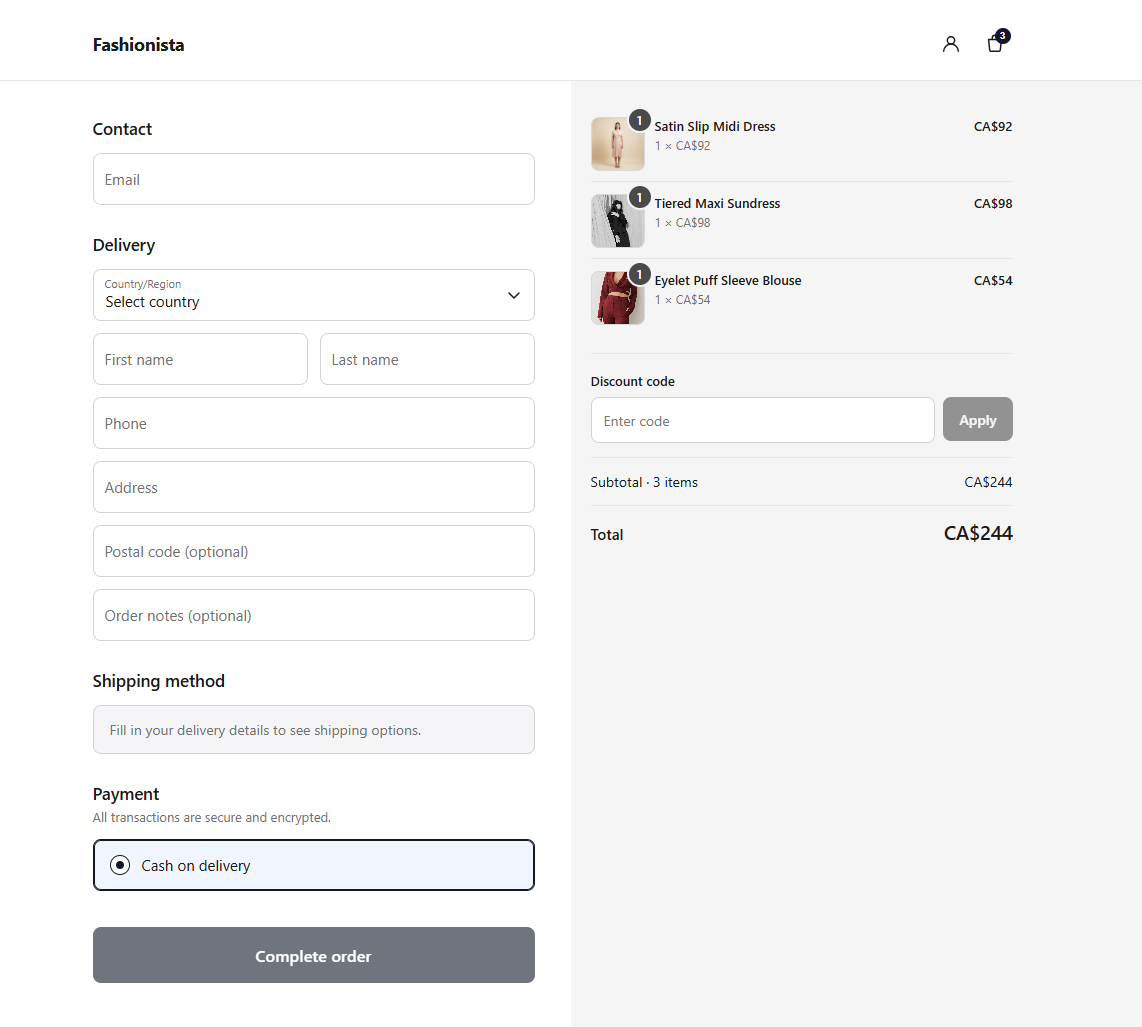Click the Address input field
Screen dimensions: 1142x1027
click(314, 487)
